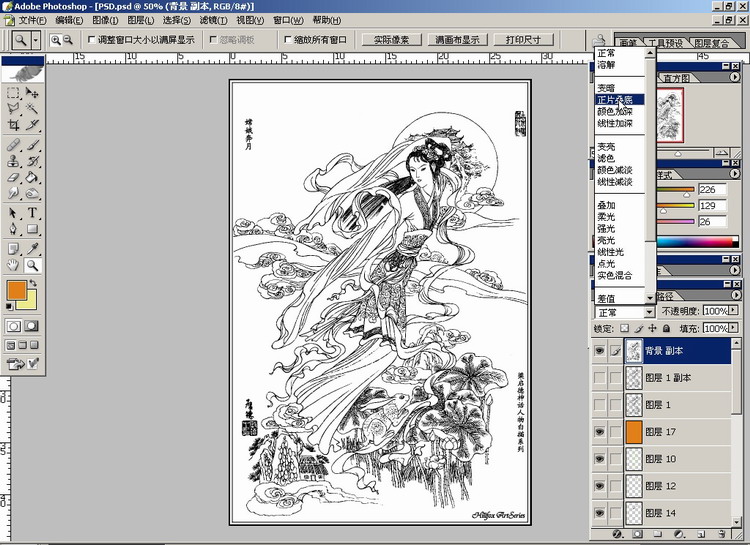750x545 pixels.
Task: Toggle lock position icon
Action: [652, 328]
